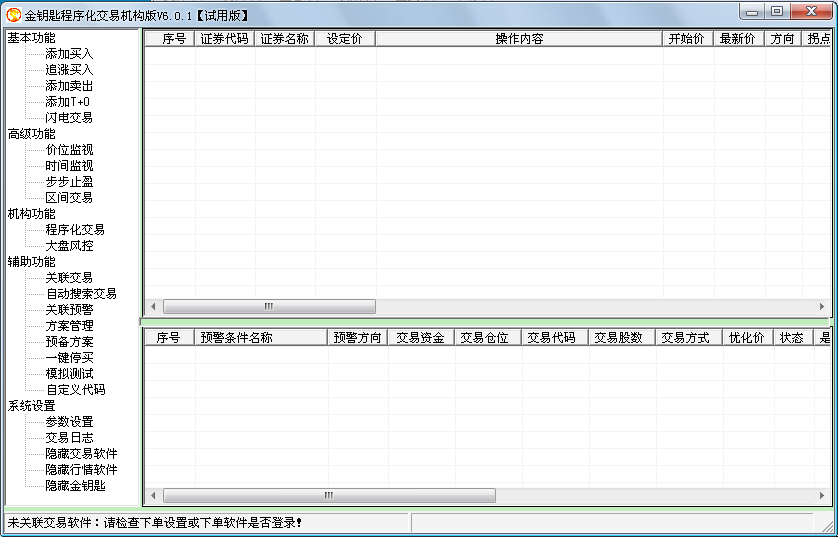Image resolution: width=838 pixels, height=537 pixels.
Task: Click the 序号 header in top table
Action: [x=170, y=39]
